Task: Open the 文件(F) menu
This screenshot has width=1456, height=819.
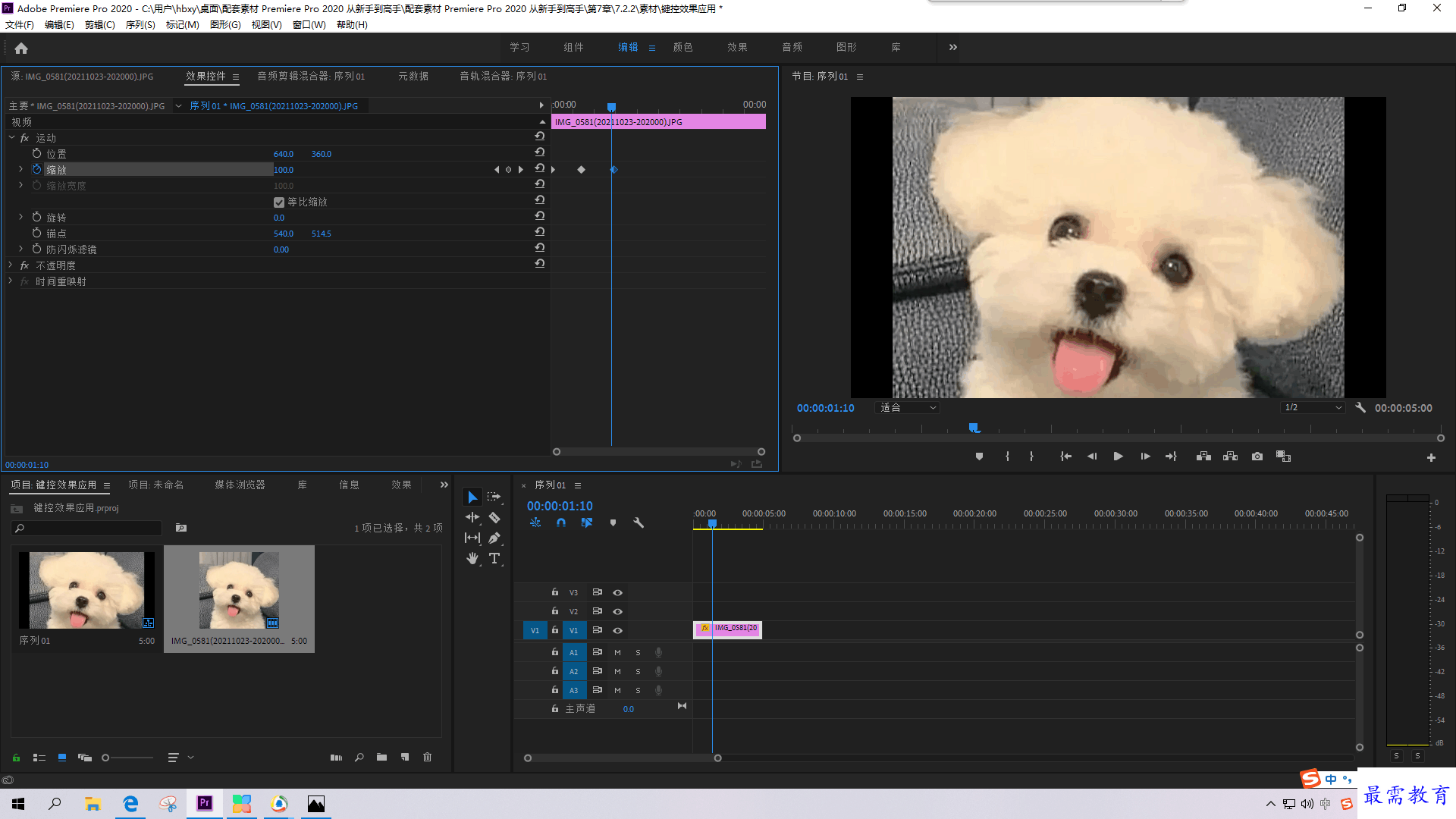Action: click(x=20, y=24)
